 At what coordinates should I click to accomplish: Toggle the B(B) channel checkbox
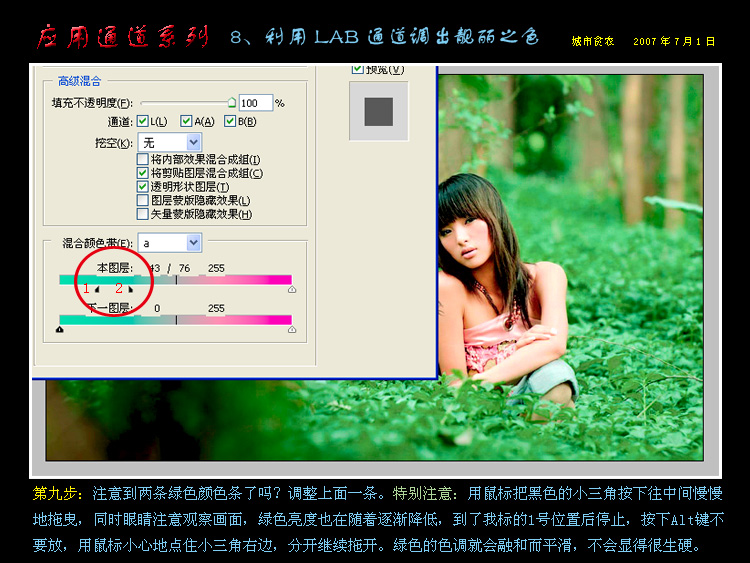point(230,121)
